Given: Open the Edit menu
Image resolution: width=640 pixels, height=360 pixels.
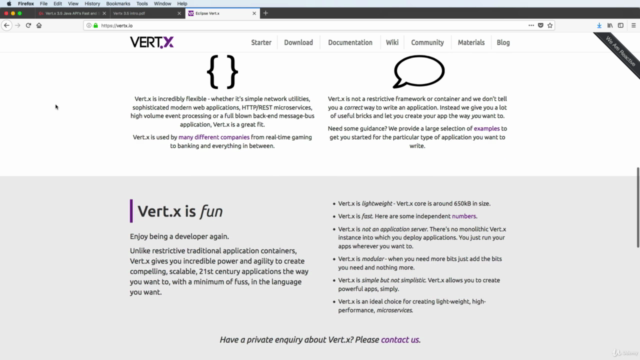Looking at the screenshot, I should (58, 3).
